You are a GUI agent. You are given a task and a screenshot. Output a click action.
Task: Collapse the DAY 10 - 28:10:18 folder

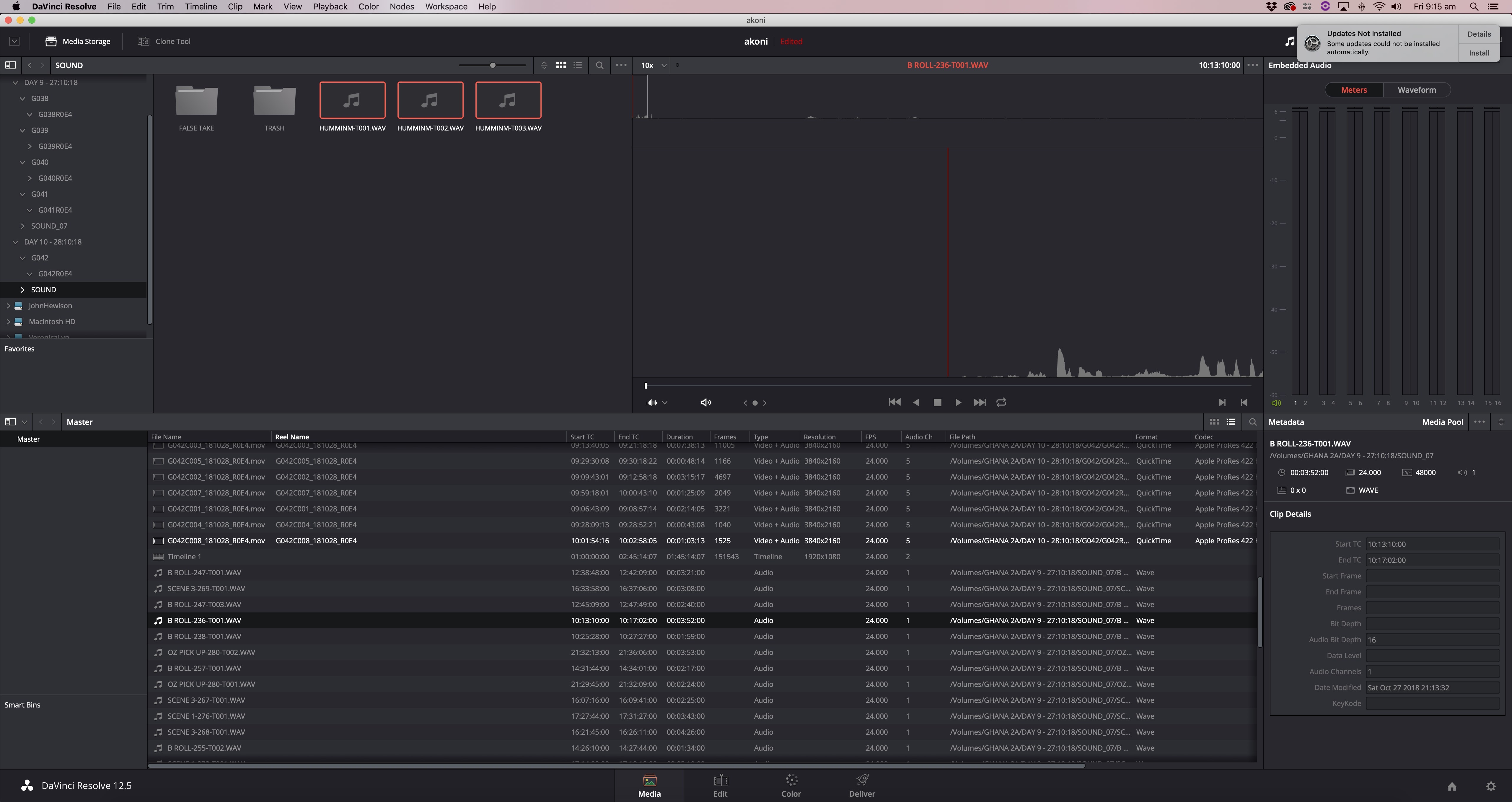click(15, 242)
